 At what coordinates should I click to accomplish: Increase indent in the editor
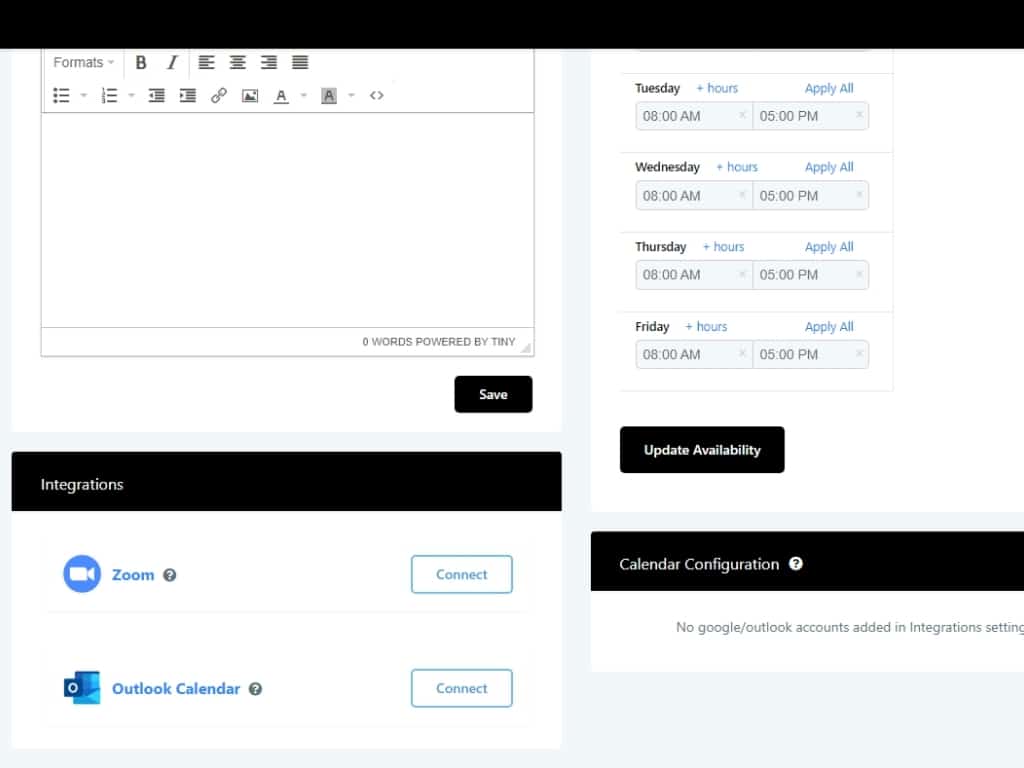[x=187, y=95]
